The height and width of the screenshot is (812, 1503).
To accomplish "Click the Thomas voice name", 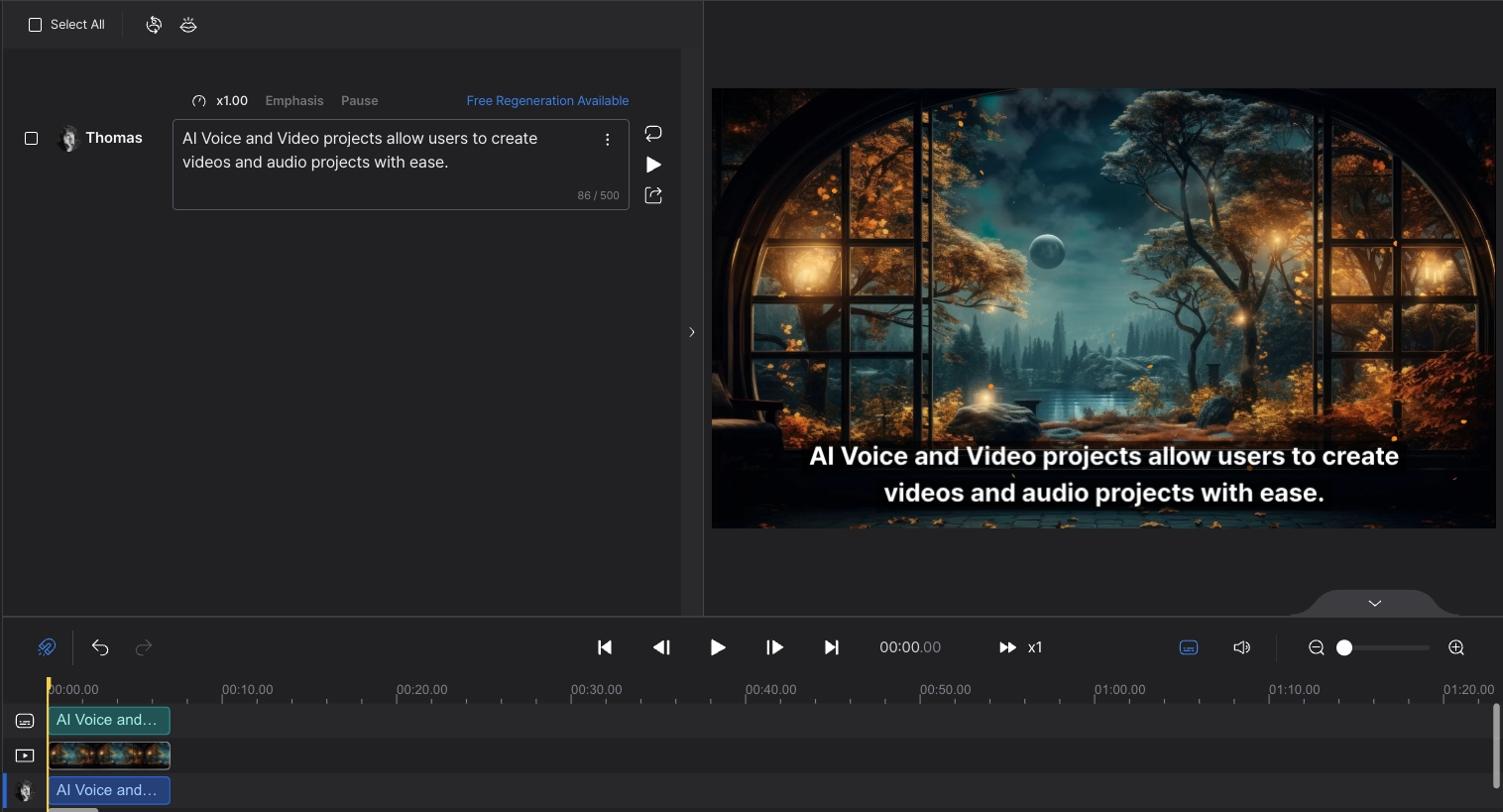I will [x=114, y=138].
